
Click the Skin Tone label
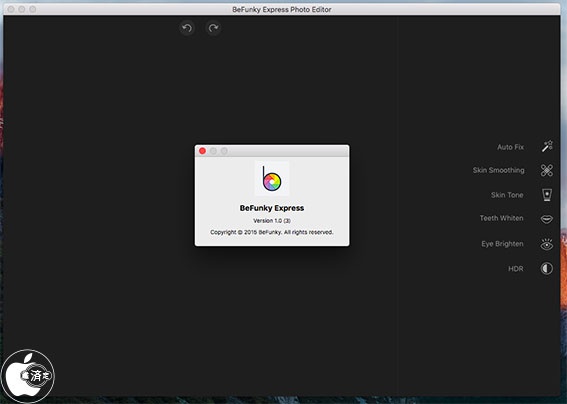click(x=507, y=195)
